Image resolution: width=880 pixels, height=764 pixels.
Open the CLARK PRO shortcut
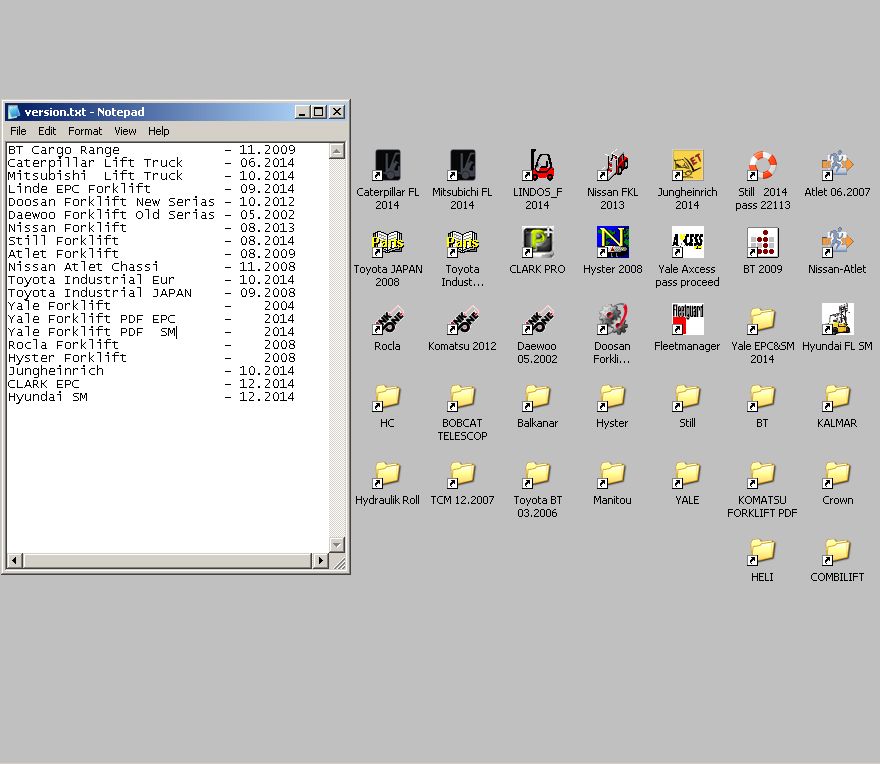(537, 243)
